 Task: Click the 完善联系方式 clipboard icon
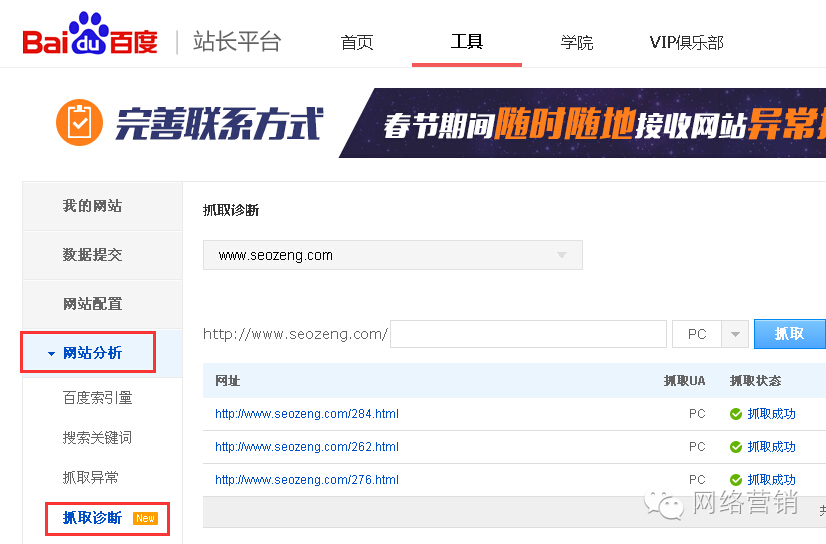coord(80,122)
